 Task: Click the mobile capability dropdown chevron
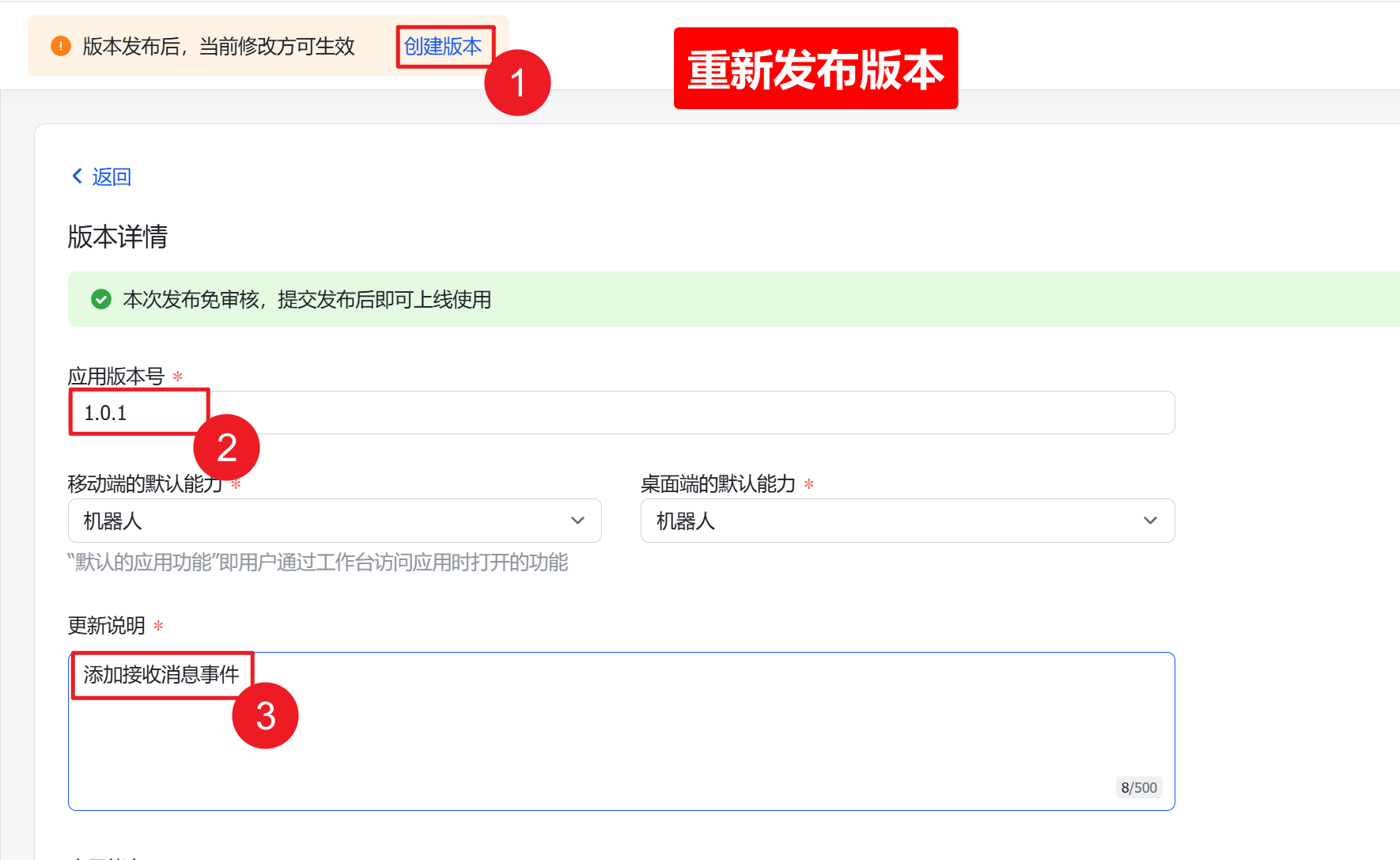(x=577, y=521)
